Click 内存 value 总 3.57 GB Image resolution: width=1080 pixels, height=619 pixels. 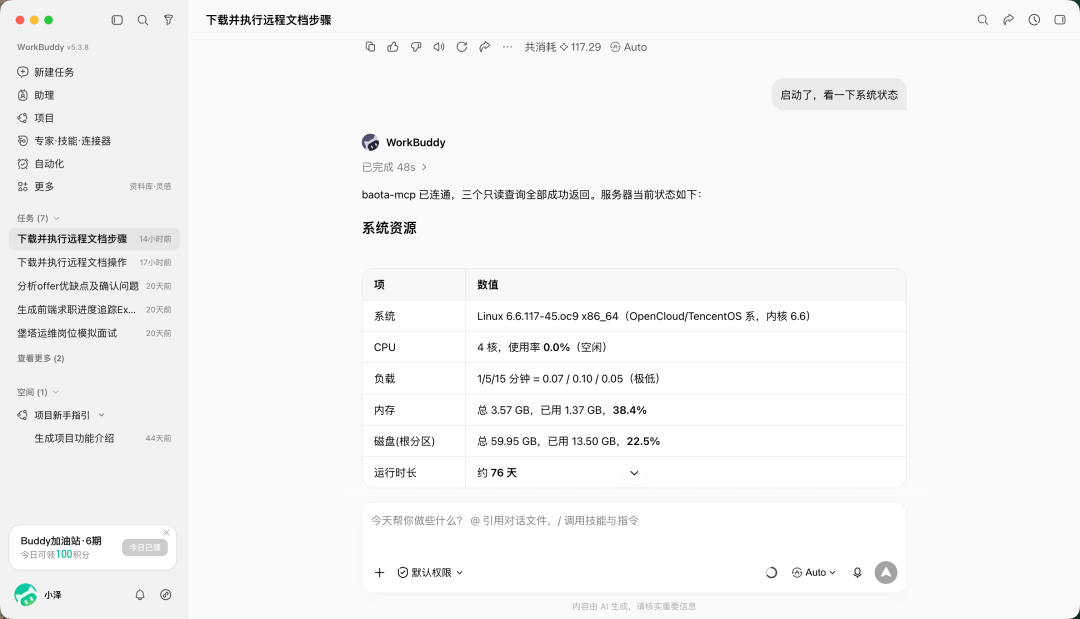[x=561, y=410]
